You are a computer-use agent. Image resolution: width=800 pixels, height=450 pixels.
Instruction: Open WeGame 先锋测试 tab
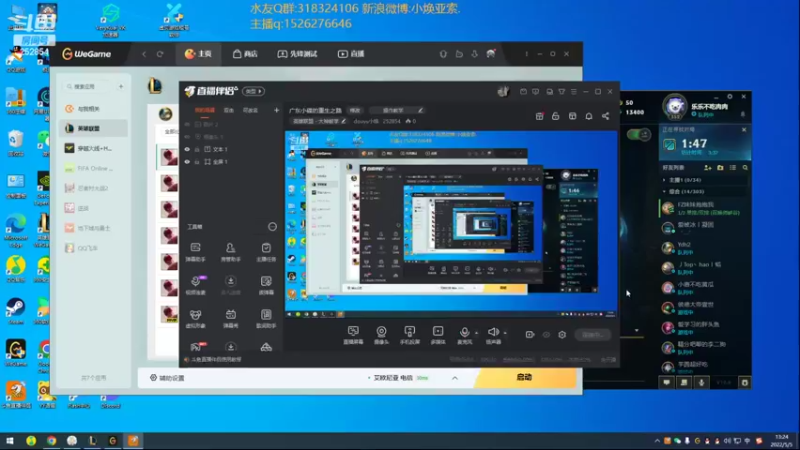[297, 54]
